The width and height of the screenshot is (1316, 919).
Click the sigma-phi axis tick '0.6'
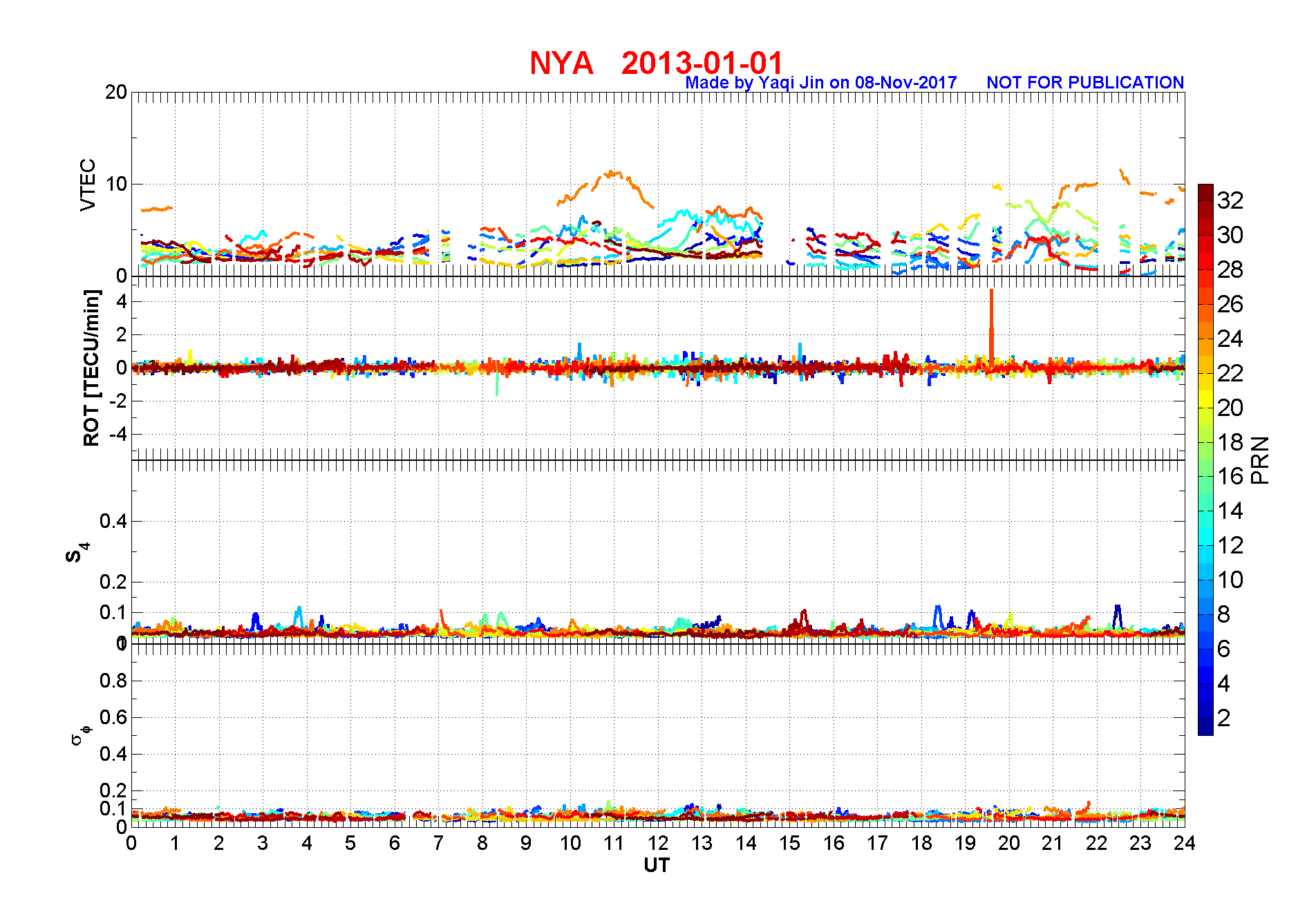(x=113, y=717)
